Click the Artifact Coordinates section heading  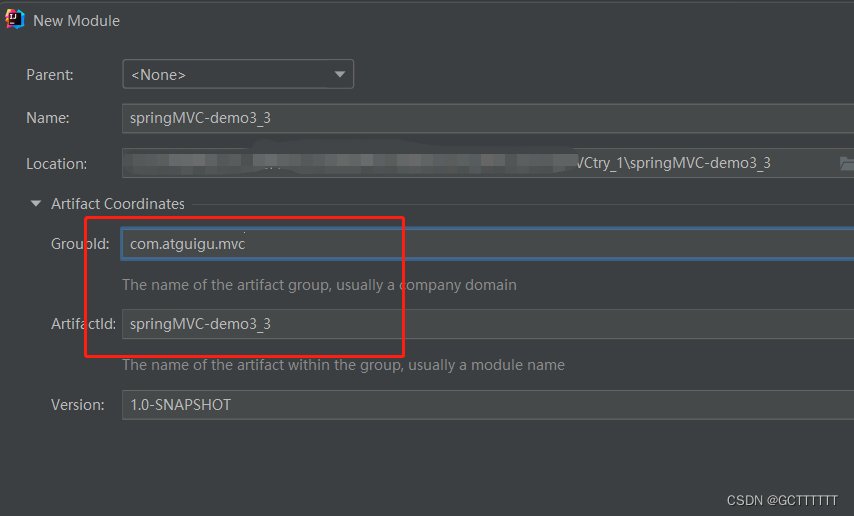coord(118,204)
